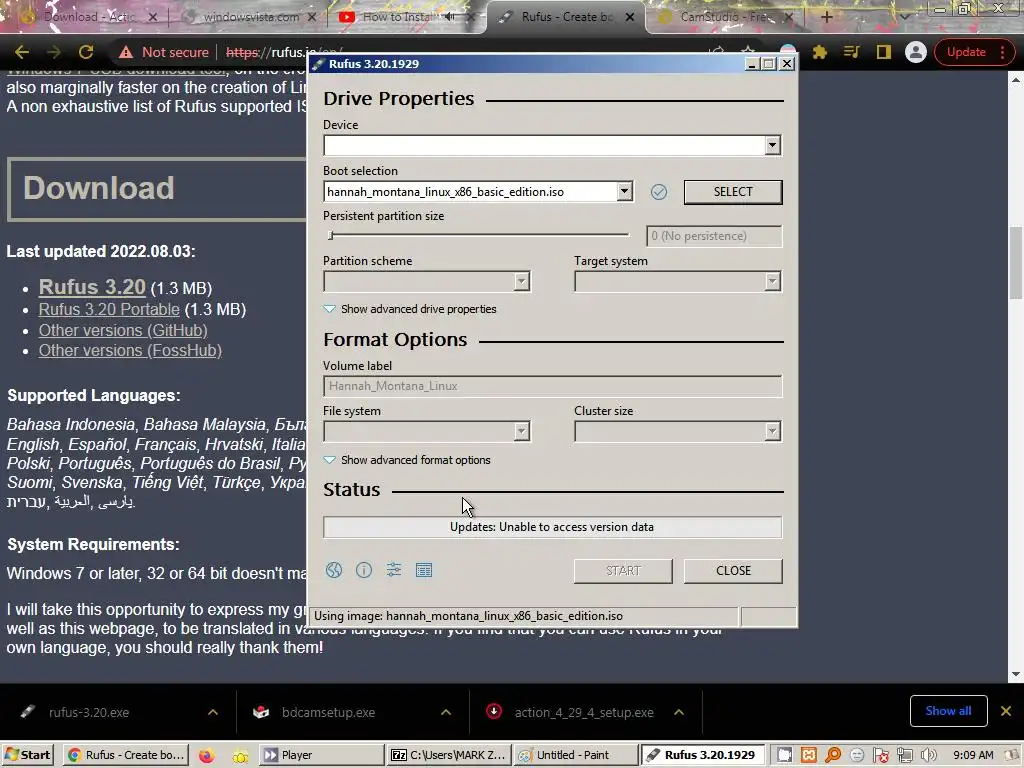Open Rufus language selection globe icon
The height and width of the screenshot is (768, 1024).
334,570
